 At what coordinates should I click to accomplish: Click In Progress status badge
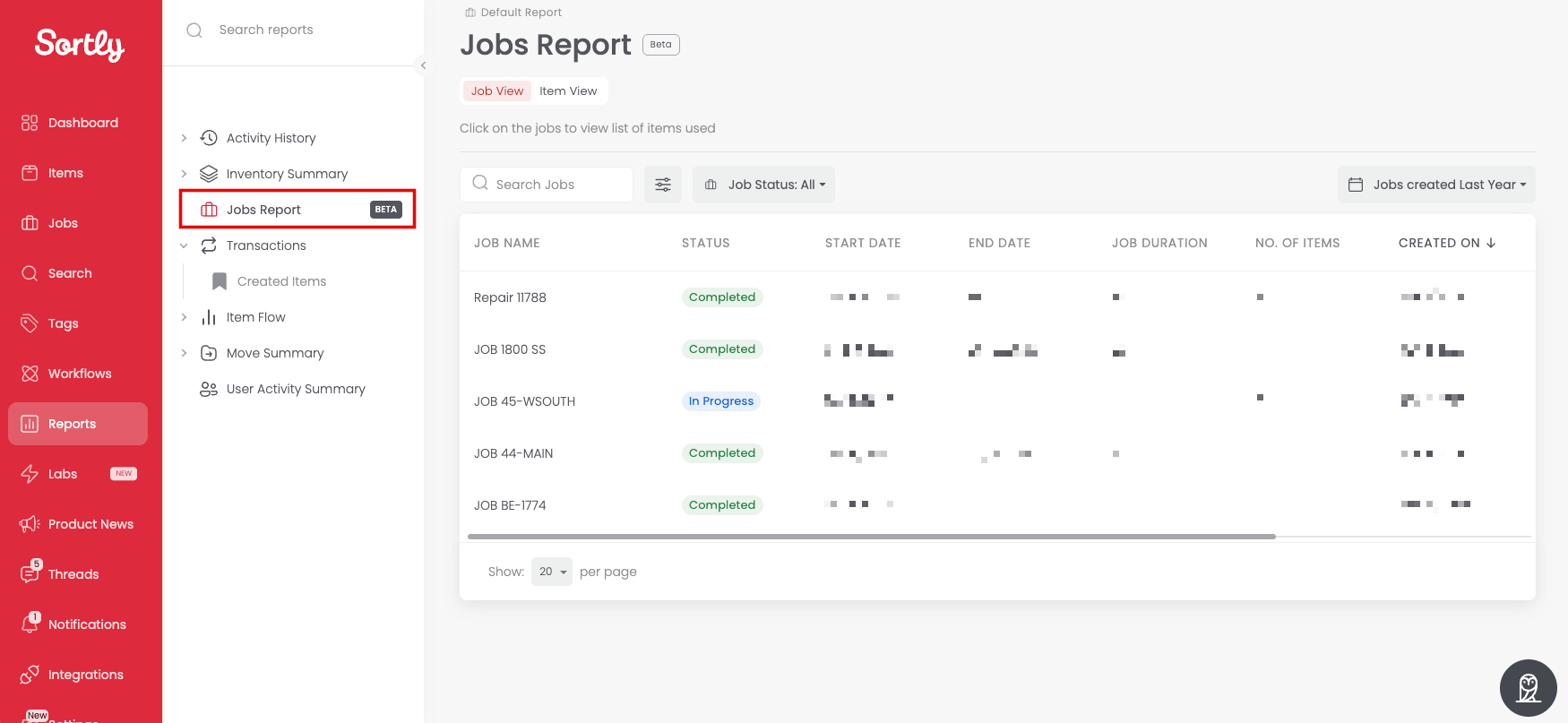point(721,401)
